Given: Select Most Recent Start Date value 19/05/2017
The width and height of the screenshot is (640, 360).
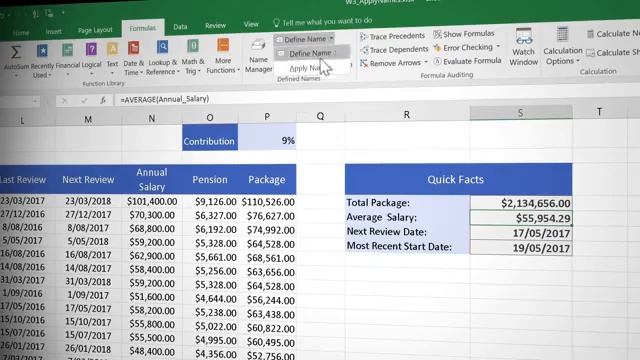Looking at the screenshot, I should click(521, 248).
